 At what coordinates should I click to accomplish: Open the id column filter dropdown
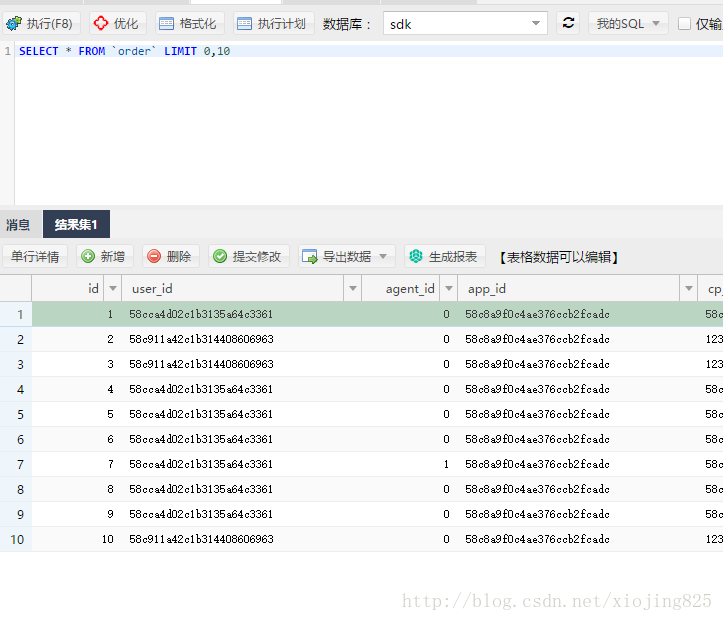(x=113, y=289)
